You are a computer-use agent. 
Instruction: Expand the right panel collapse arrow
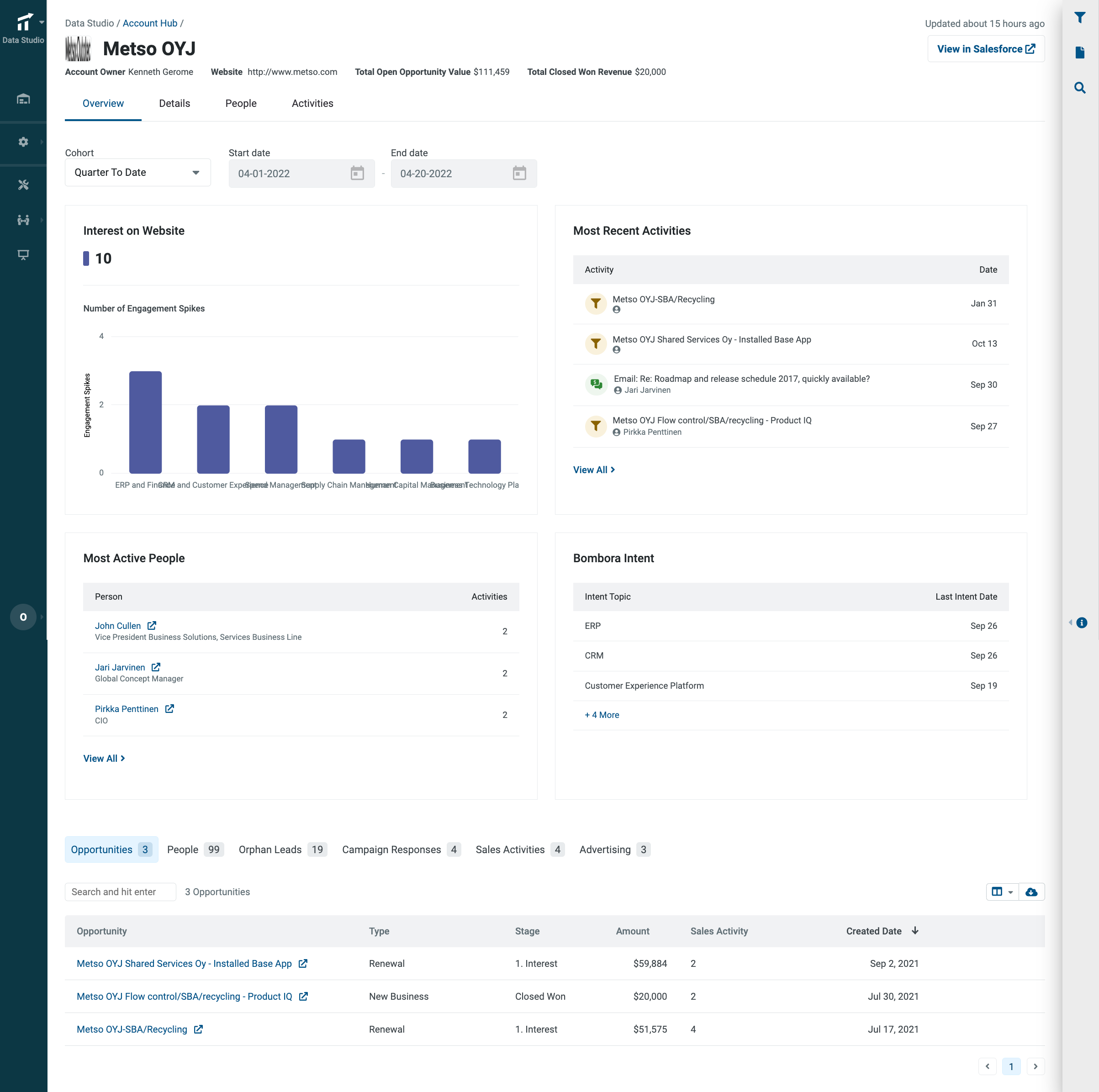point(1071,623)
